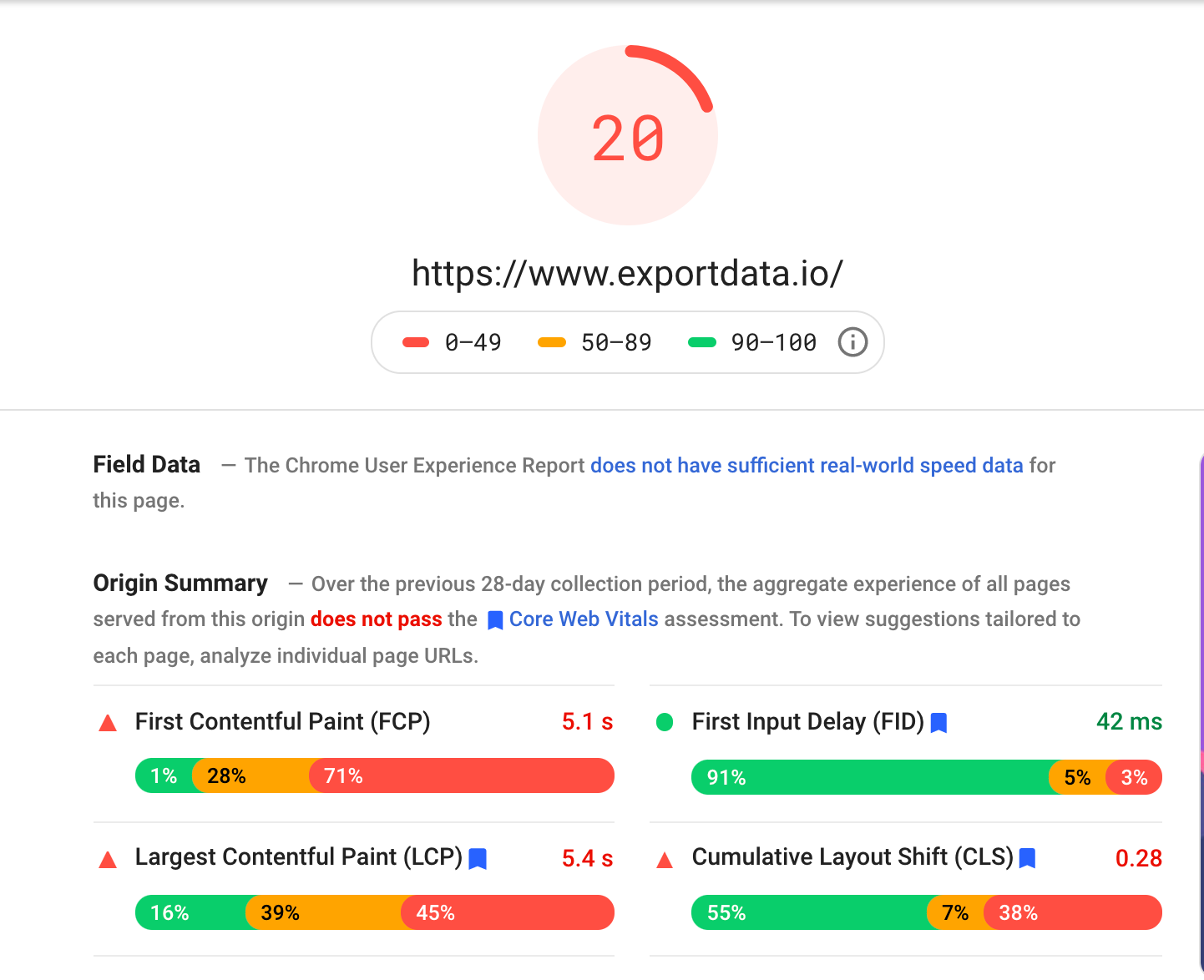
Task: Click the green 91% segment of FID bar
Action: [870, 777]
